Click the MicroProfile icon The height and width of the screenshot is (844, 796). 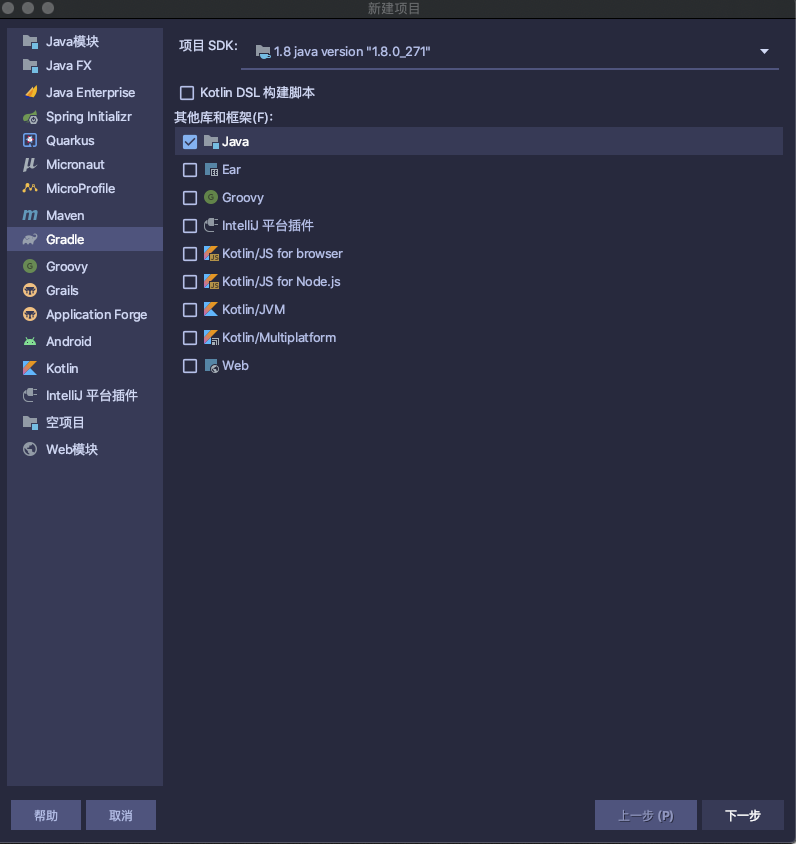(30, 188)
